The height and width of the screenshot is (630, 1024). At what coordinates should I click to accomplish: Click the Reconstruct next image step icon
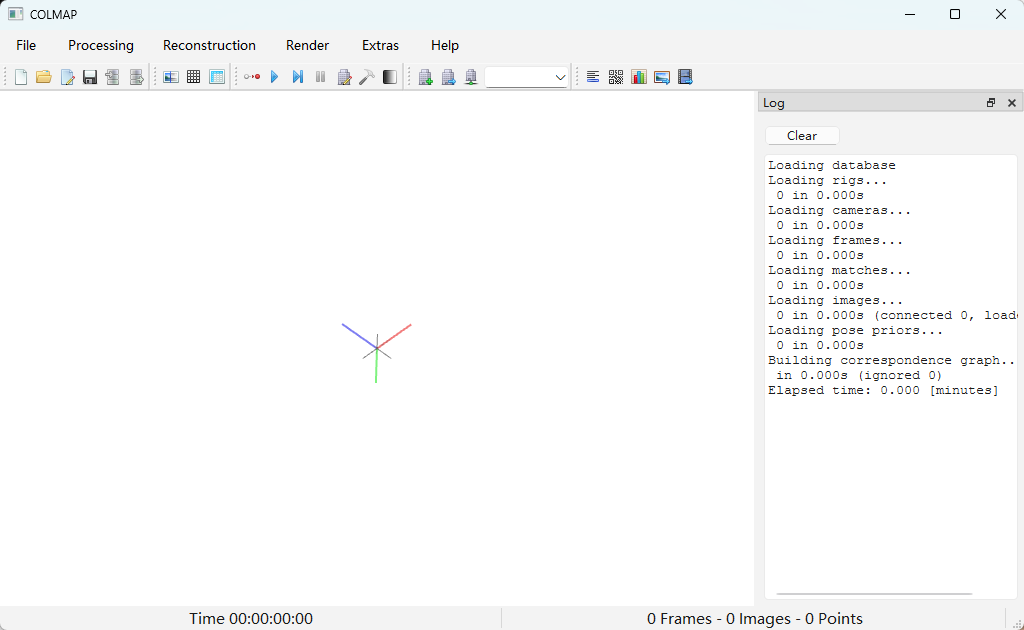pyautogui.click(x=298, y=77)
